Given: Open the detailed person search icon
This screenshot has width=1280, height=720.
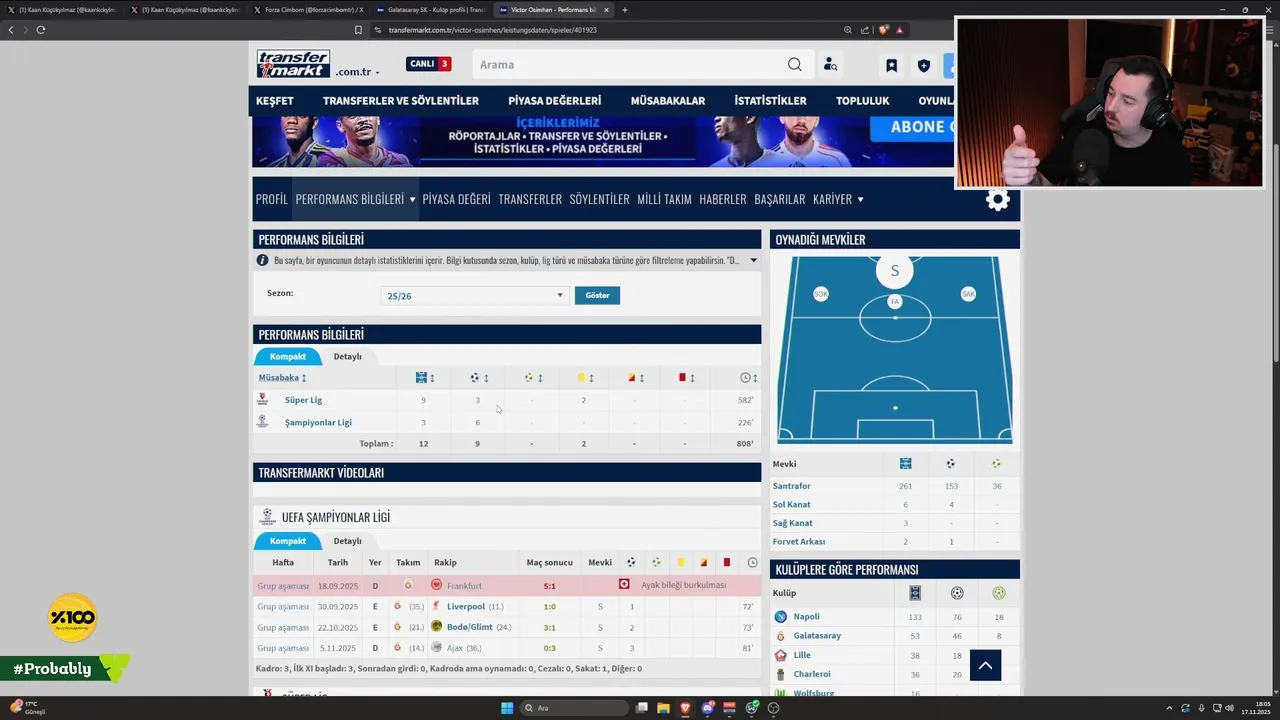Looking at the screenshot, I should [830, 65].
